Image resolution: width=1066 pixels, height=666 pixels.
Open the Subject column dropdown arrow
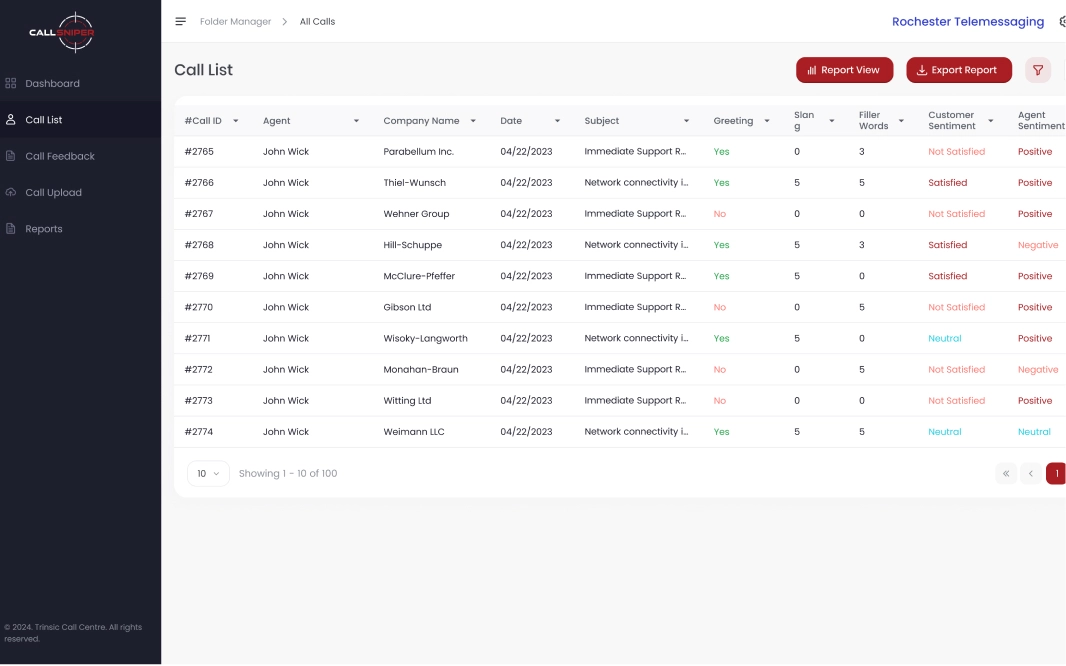686,121
